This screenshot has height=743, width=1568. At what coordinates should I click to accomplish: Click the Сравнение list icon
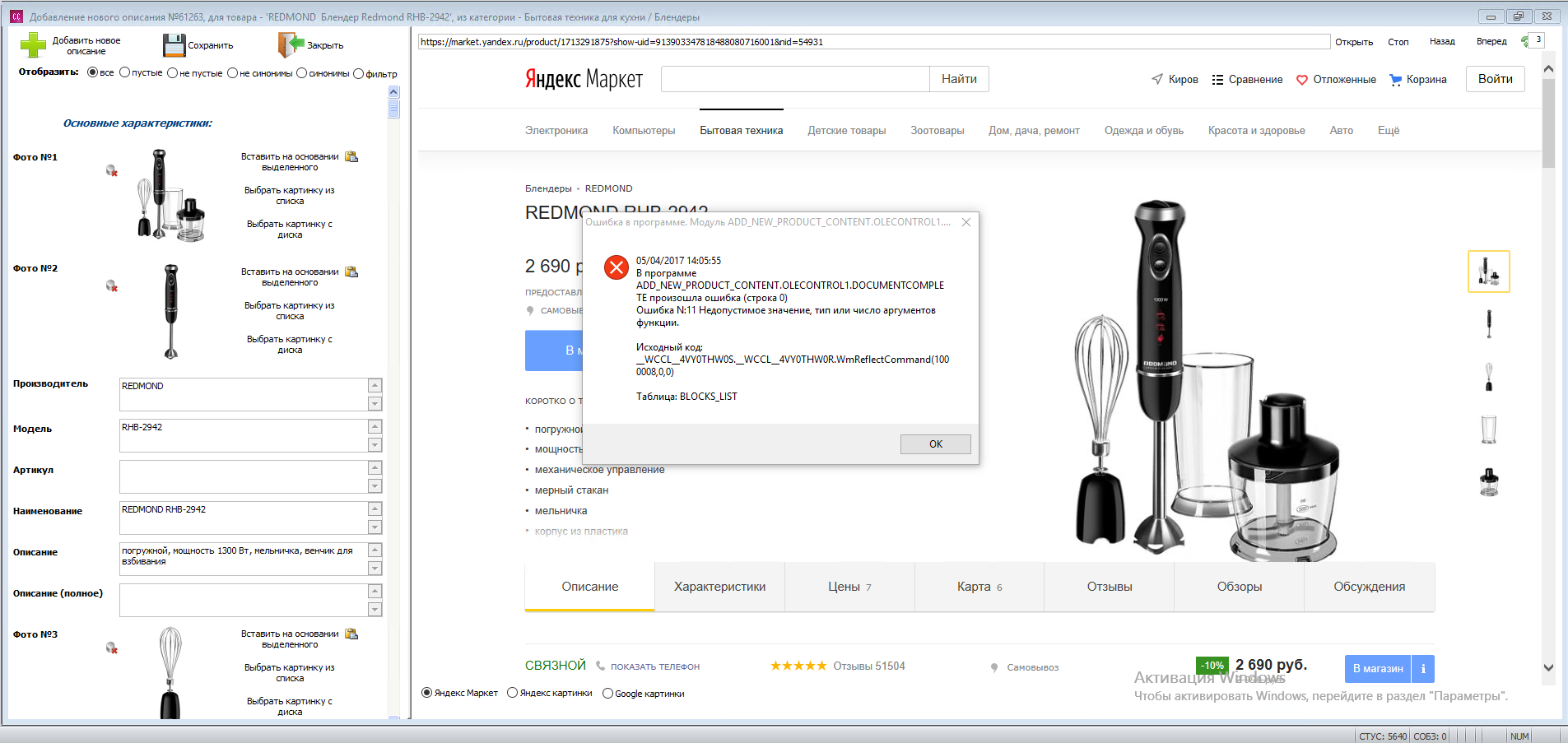pos(1217,80)
